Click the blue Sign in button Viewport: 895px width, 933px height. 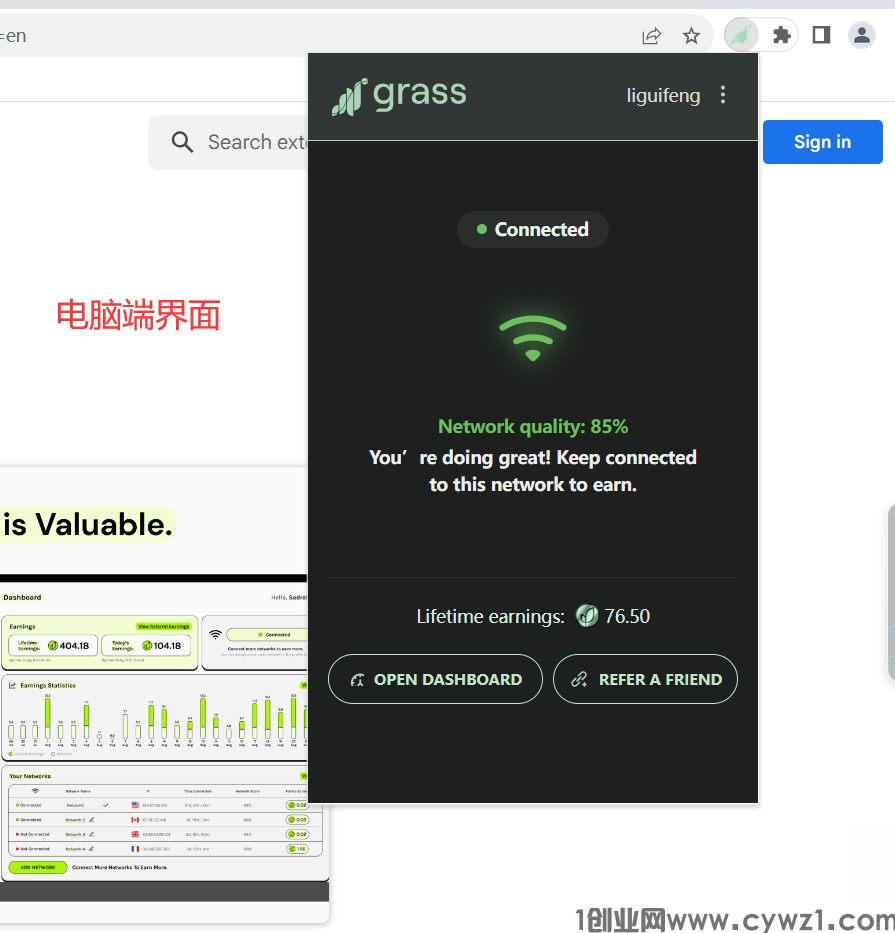[x=822, y=142]
